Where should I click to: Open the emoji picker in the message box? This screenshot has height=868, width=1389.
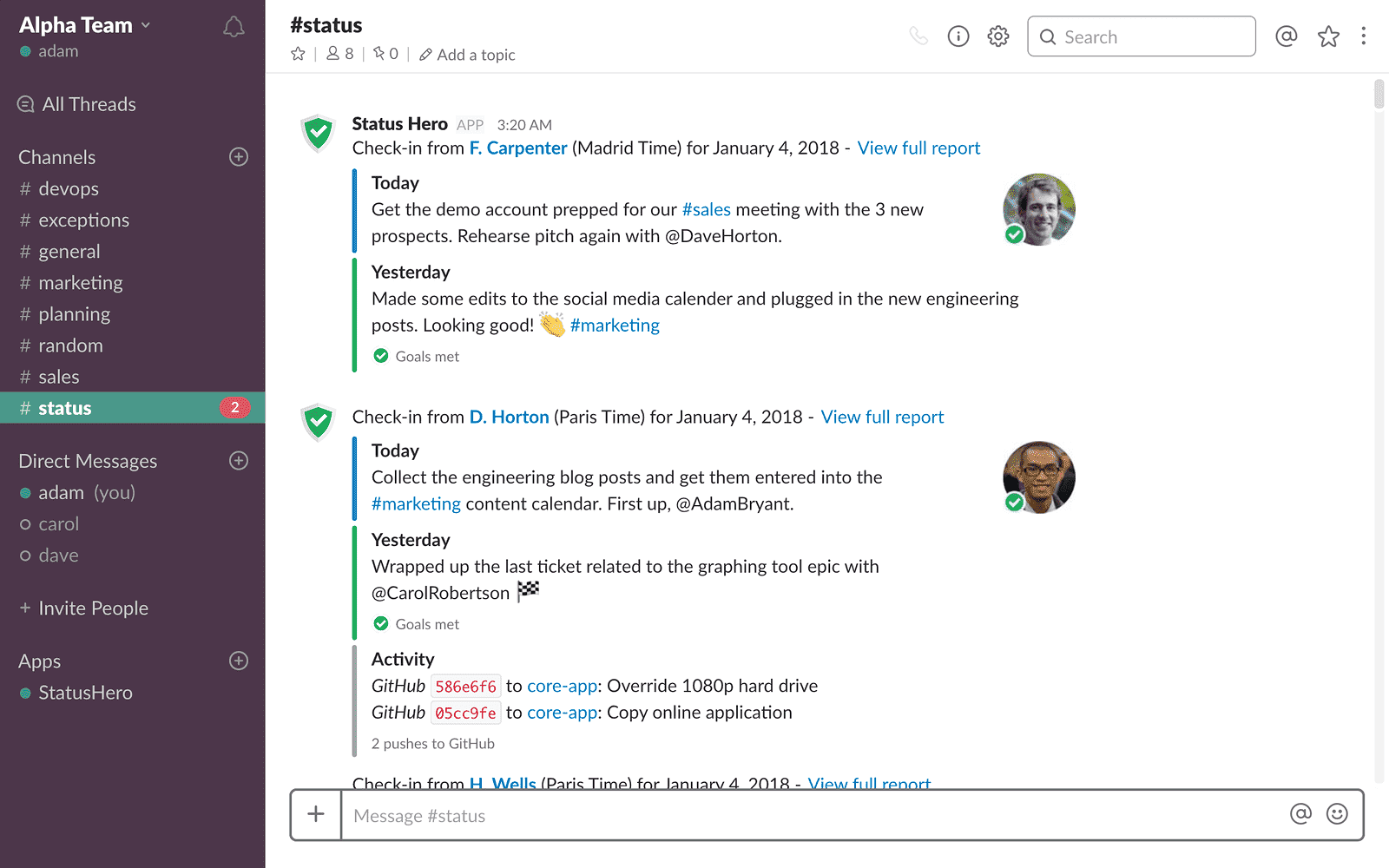click(1338, 814)
